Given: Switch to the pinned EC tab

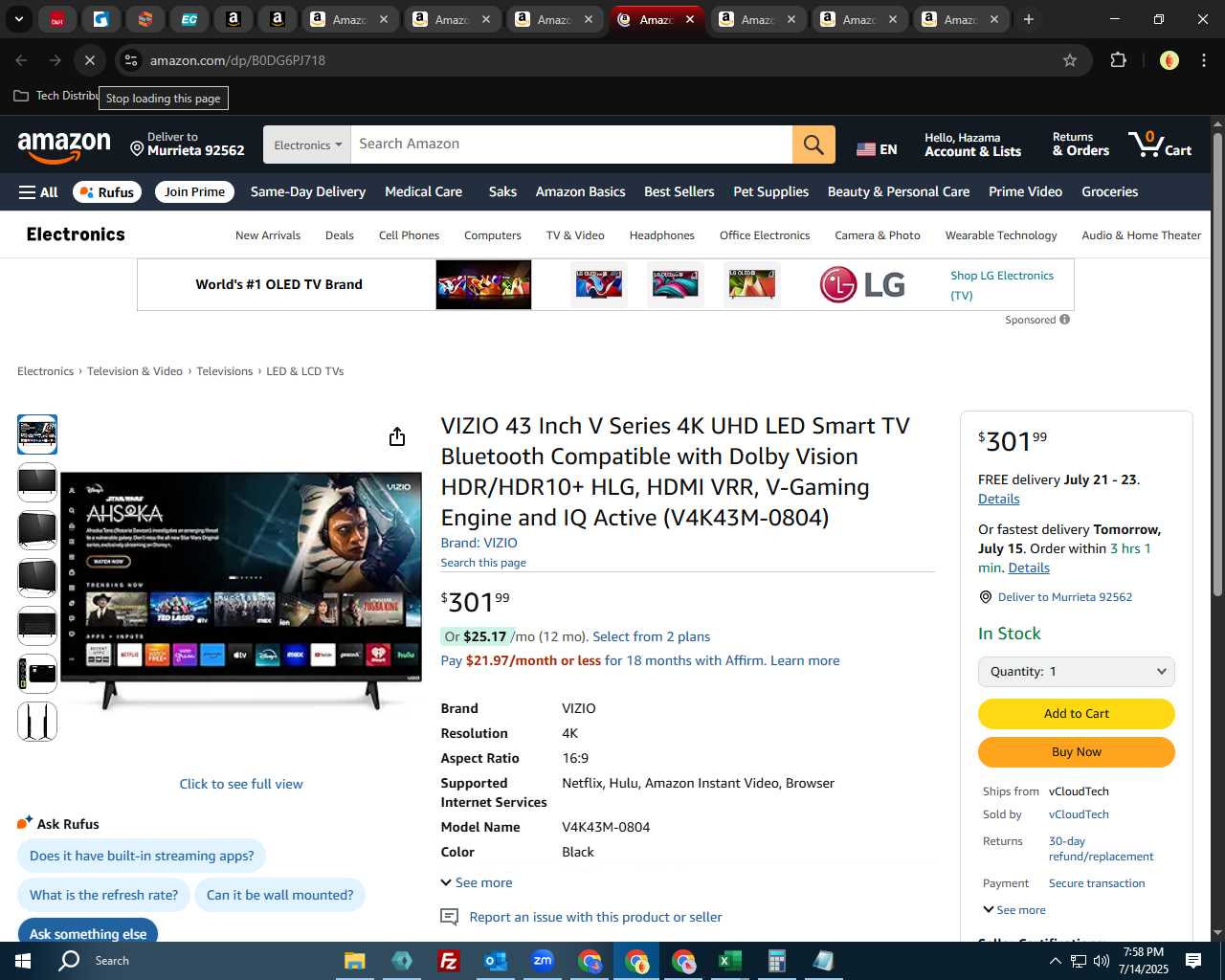Looking at the screenshot, I should tap(189, 19).
